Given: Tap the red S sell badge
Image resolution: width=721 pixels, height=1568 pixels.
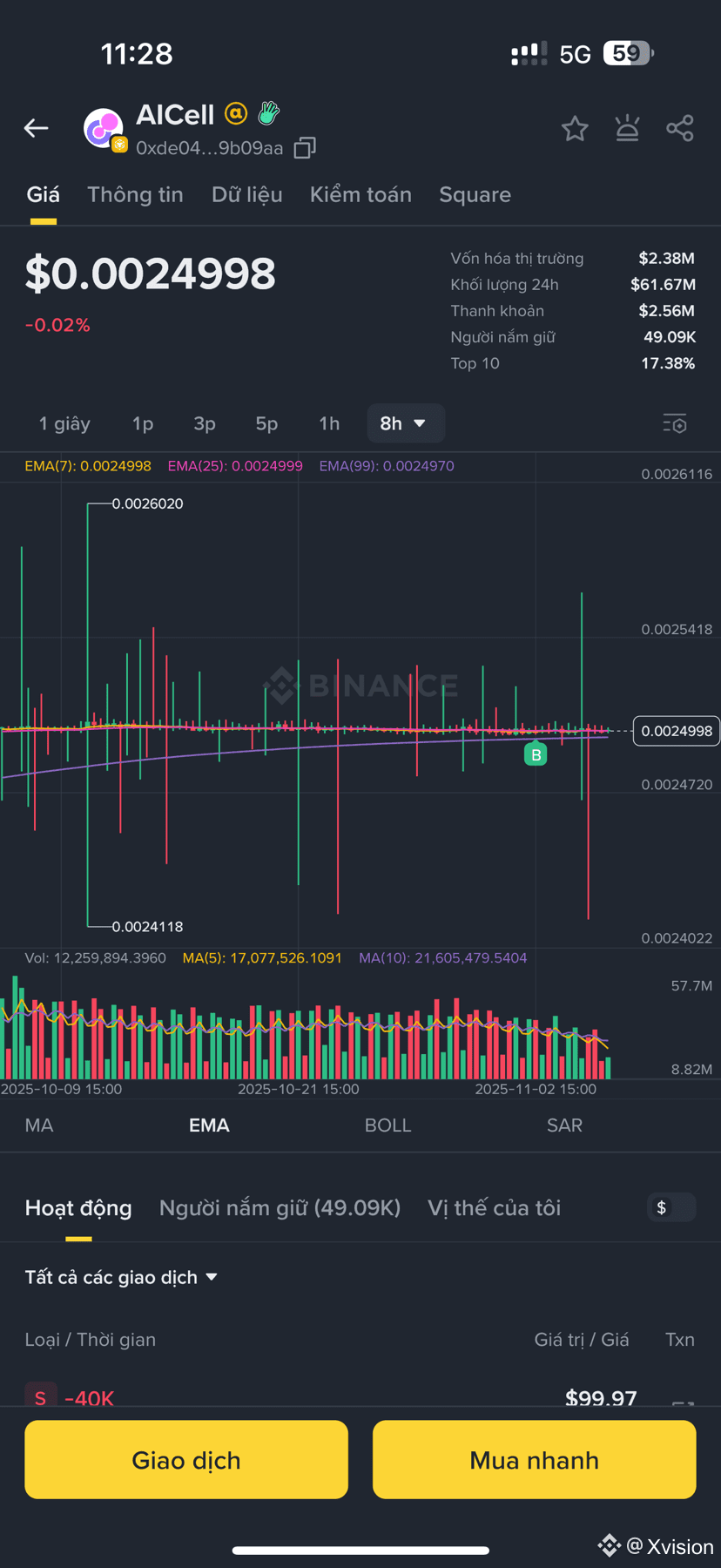Looking at the screenshot, I should pyautogui.click(x=40, y=1394).
